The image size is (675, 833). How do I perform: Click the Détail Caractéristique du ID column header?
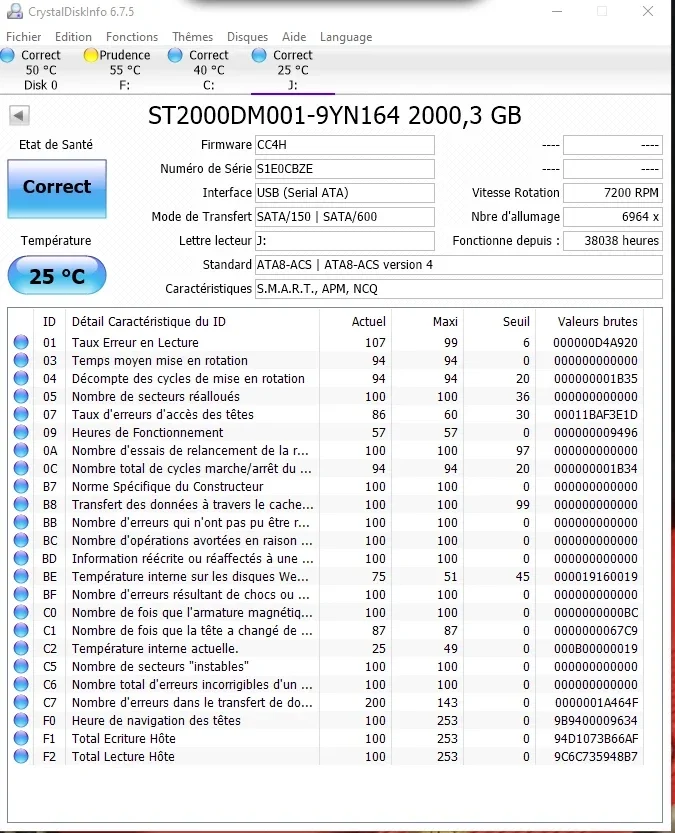click(x=192, y=321)
